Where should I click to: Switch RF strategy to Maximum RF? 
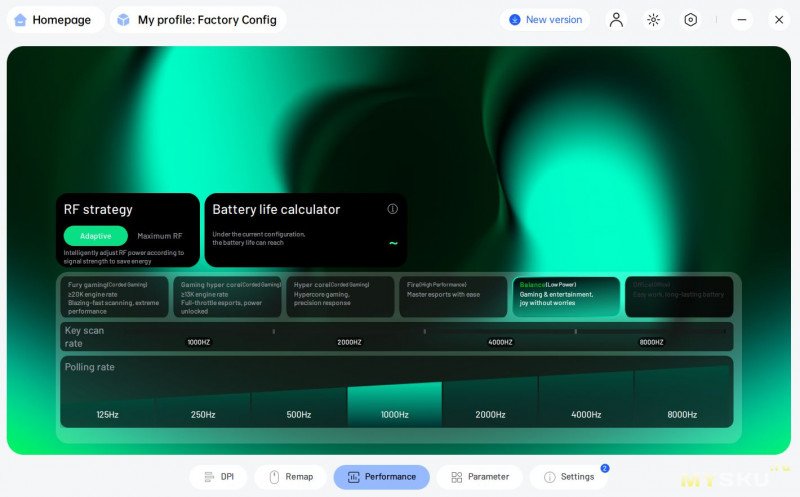(x=160, y=236)
